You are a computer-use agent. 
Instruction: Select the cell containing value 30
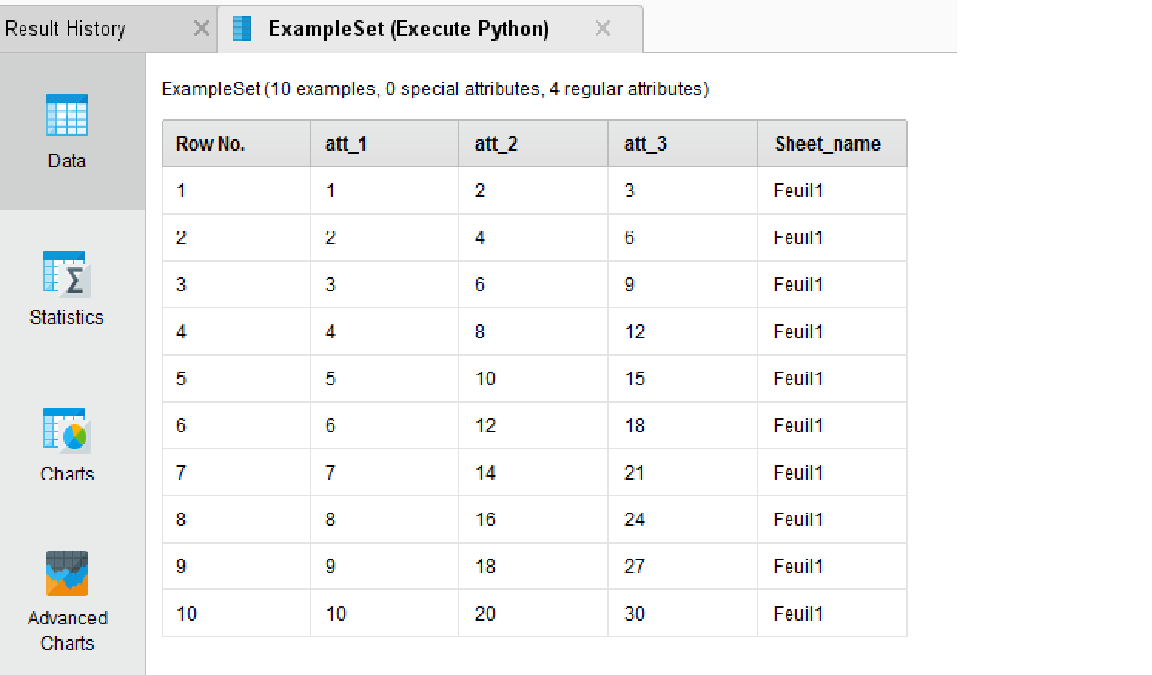click(x=634, y=613)
